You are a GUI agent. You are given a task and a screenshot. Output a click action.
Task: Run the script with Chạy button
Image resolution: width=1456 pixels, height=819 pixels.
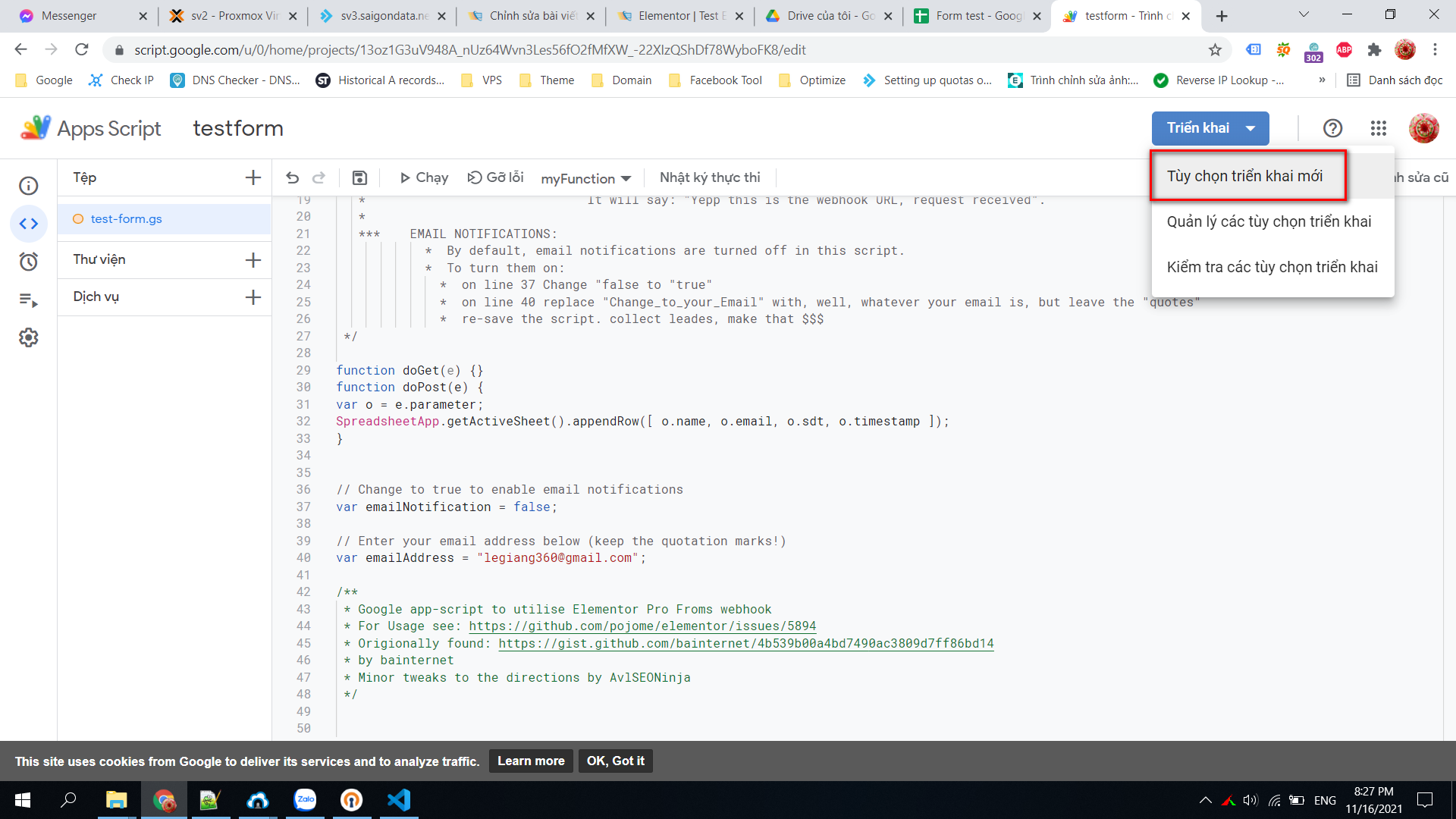click(x=424, y=177)
